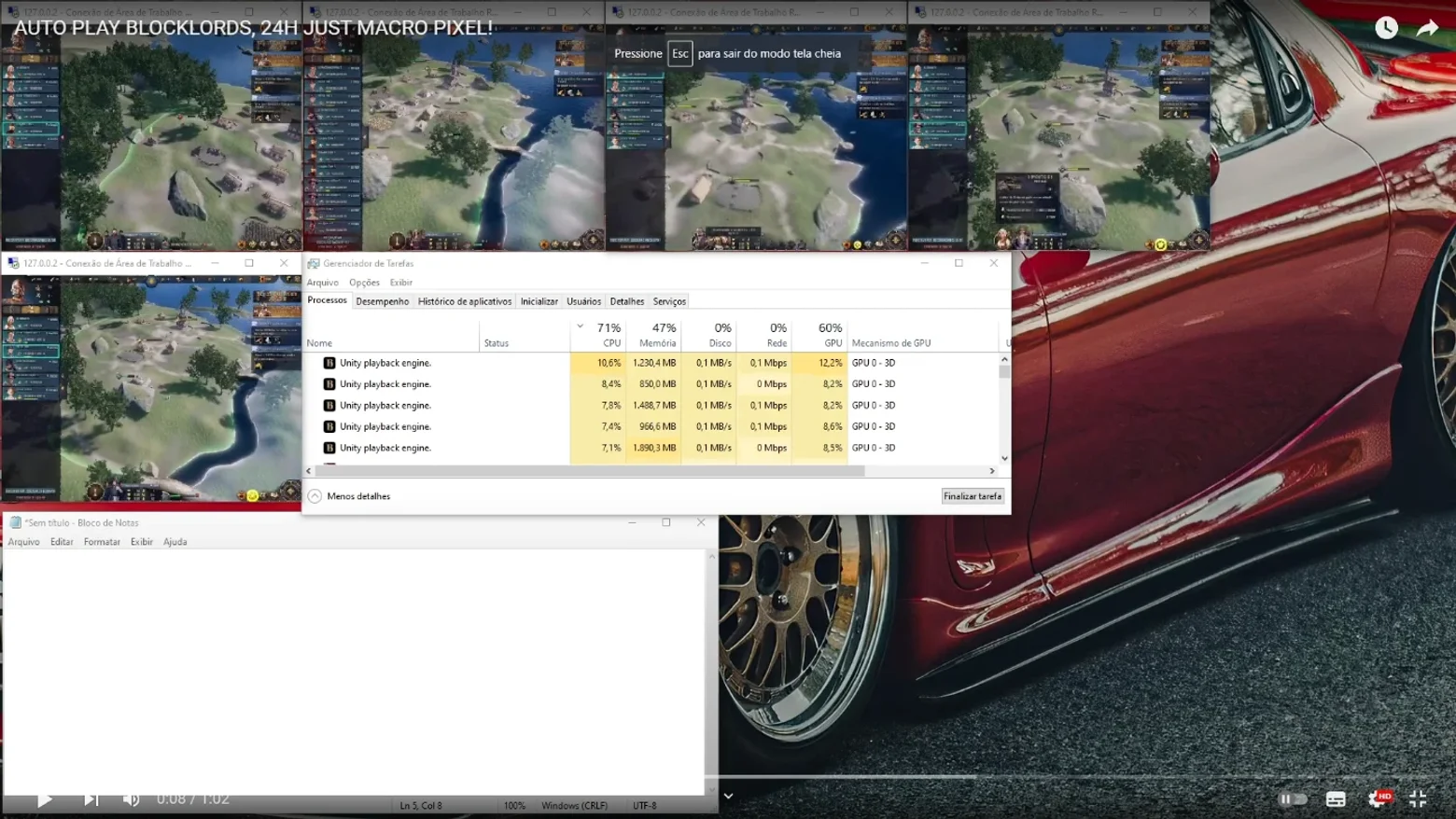
Task: Mute the video volume speaker icon
Action: (x=131, y=799)
